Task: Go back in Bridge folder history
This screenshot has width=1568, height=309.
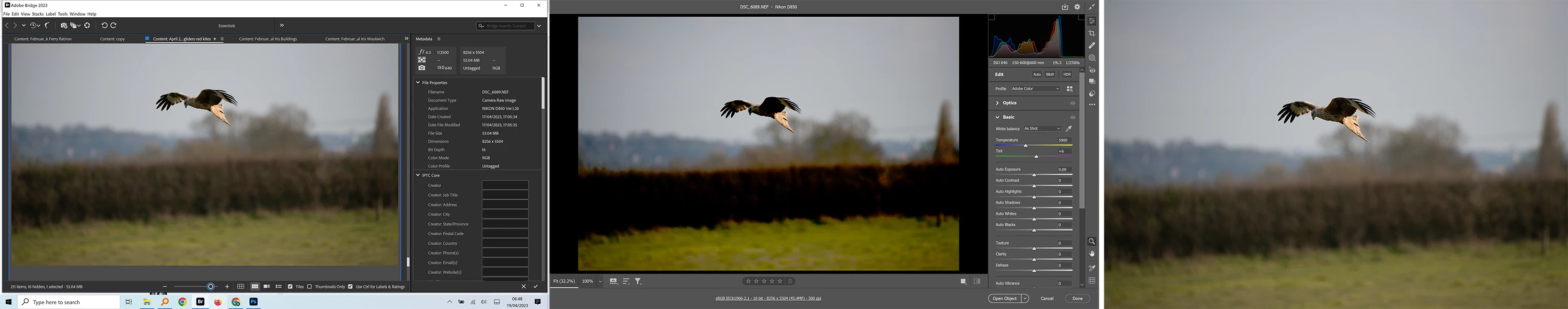Action: 7,26
